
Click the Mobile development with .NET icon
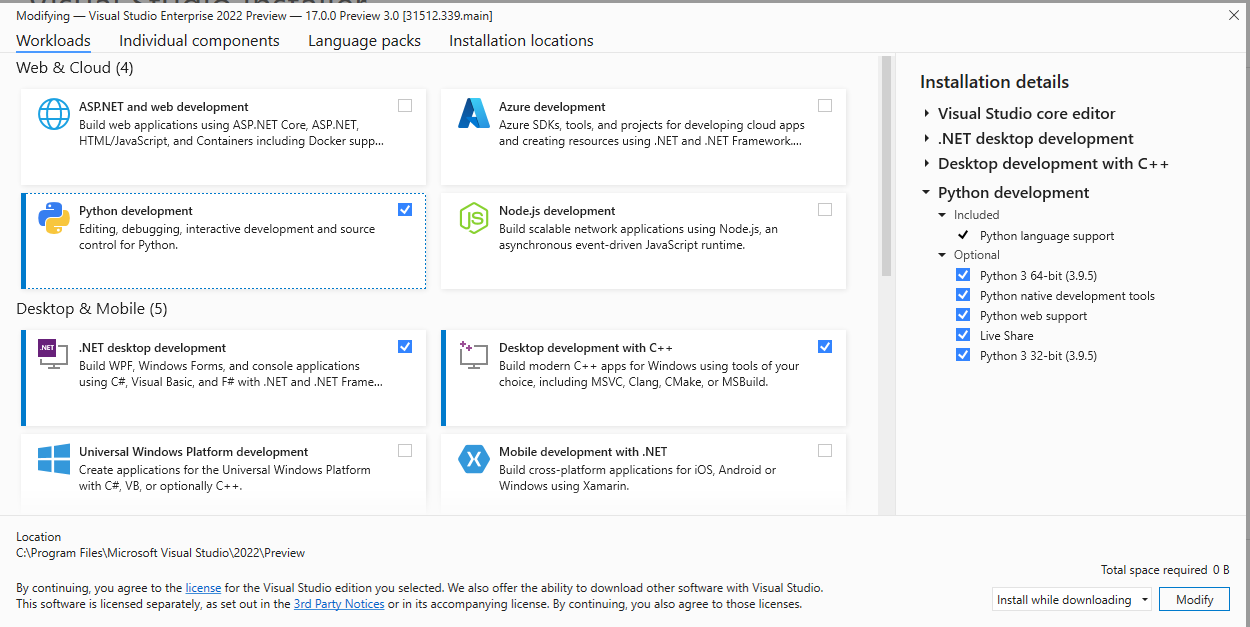point(473,458)
